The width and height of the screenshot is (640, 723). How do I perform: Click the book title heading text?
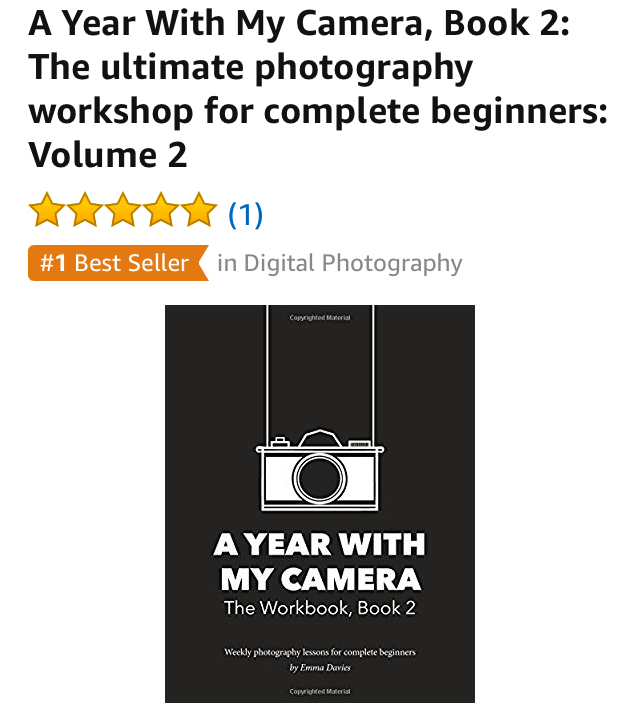pos(318,89)
